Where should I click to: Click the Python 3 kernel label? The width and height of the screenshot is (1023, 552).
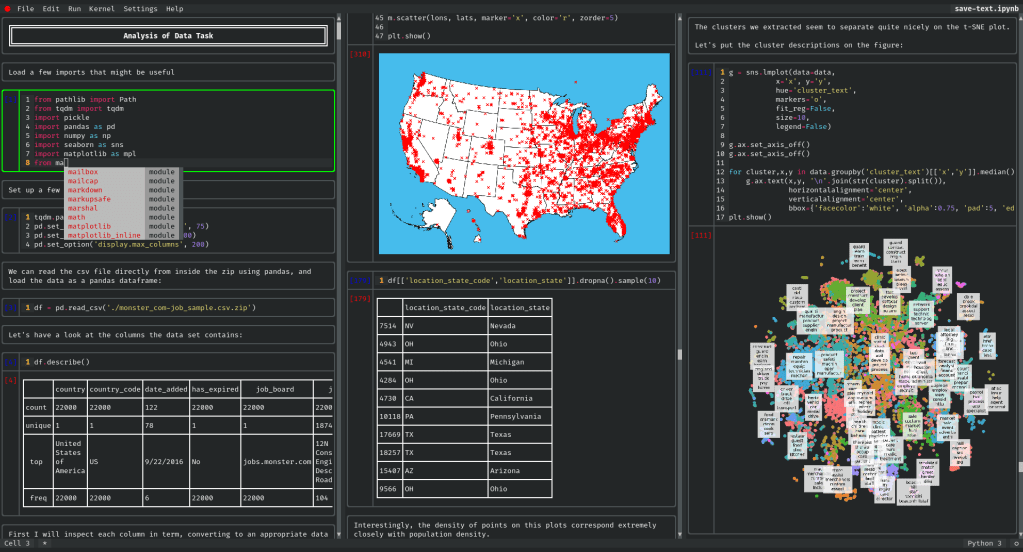click(984, 543)
